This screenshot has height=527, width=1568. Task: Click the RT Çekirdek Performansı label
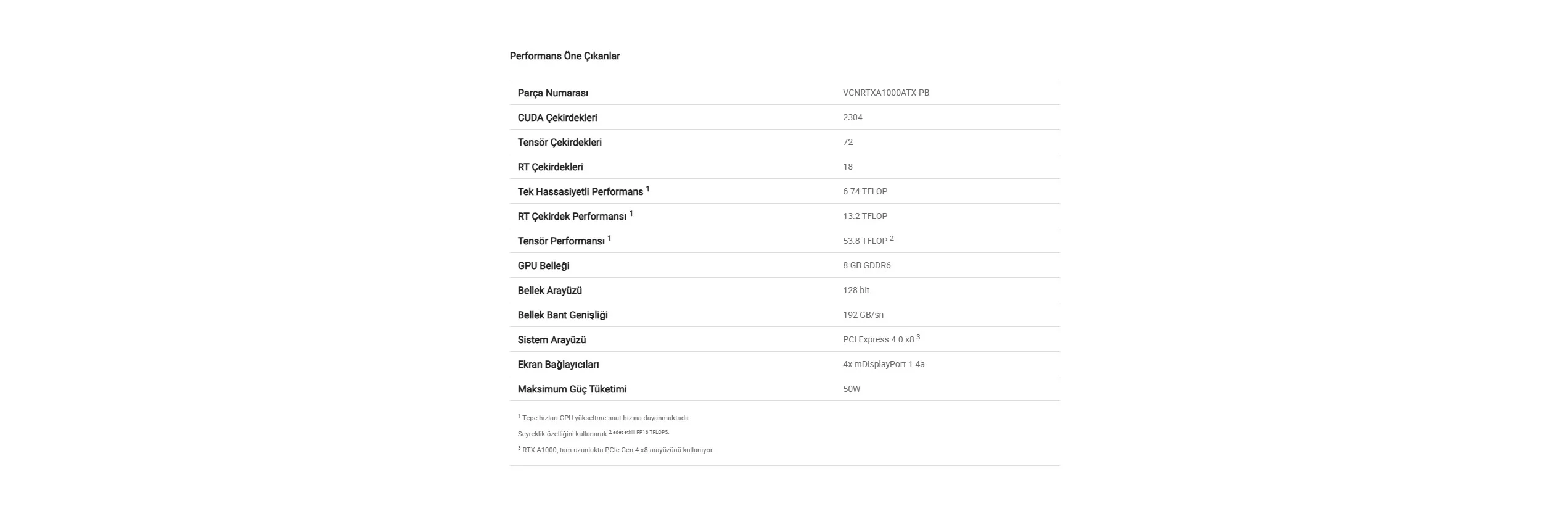572,217
